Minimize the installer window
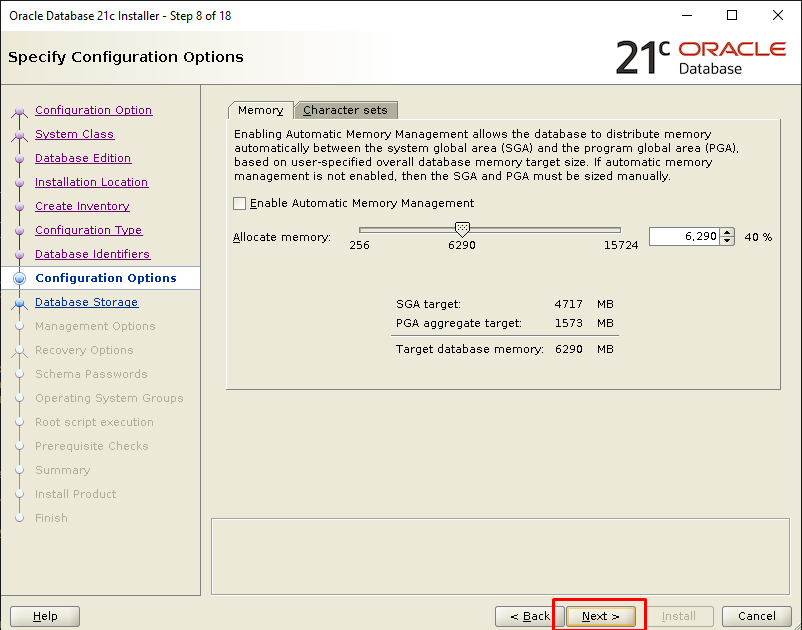This screenshot has width=802, height=630. coord(687,15)
